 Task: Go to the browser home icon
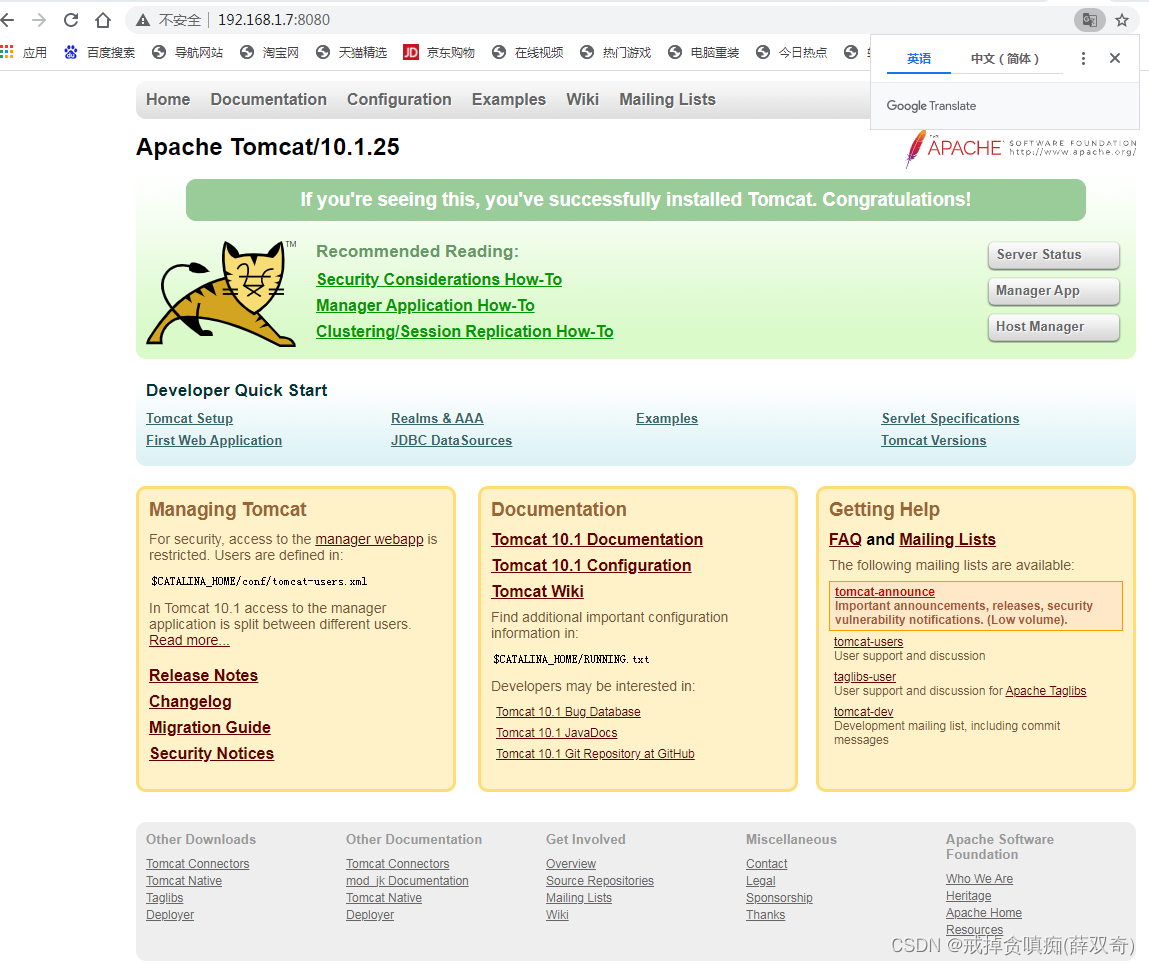click(103, 20)
